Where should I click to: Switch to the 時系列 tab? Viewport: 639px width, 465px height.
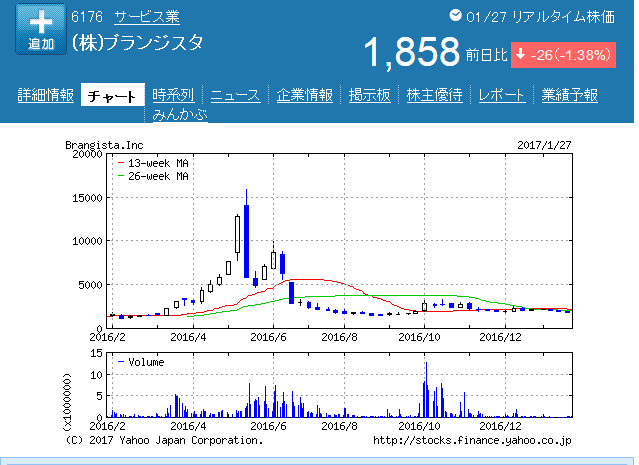[x=173, y=95]
